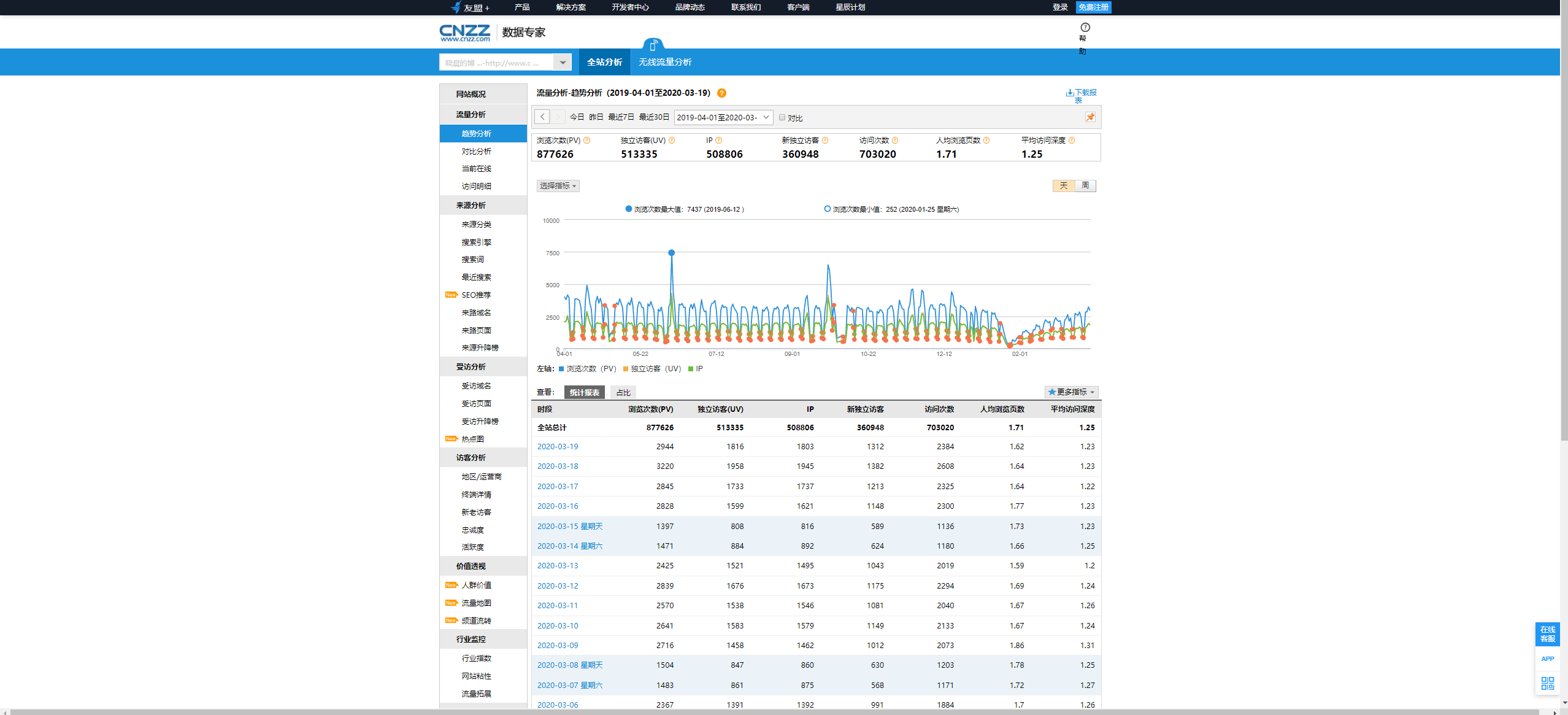Screen dimensions: 1568x715
Task: Collapse the 访客分析 sidebar section
Action: pos(483,458)
